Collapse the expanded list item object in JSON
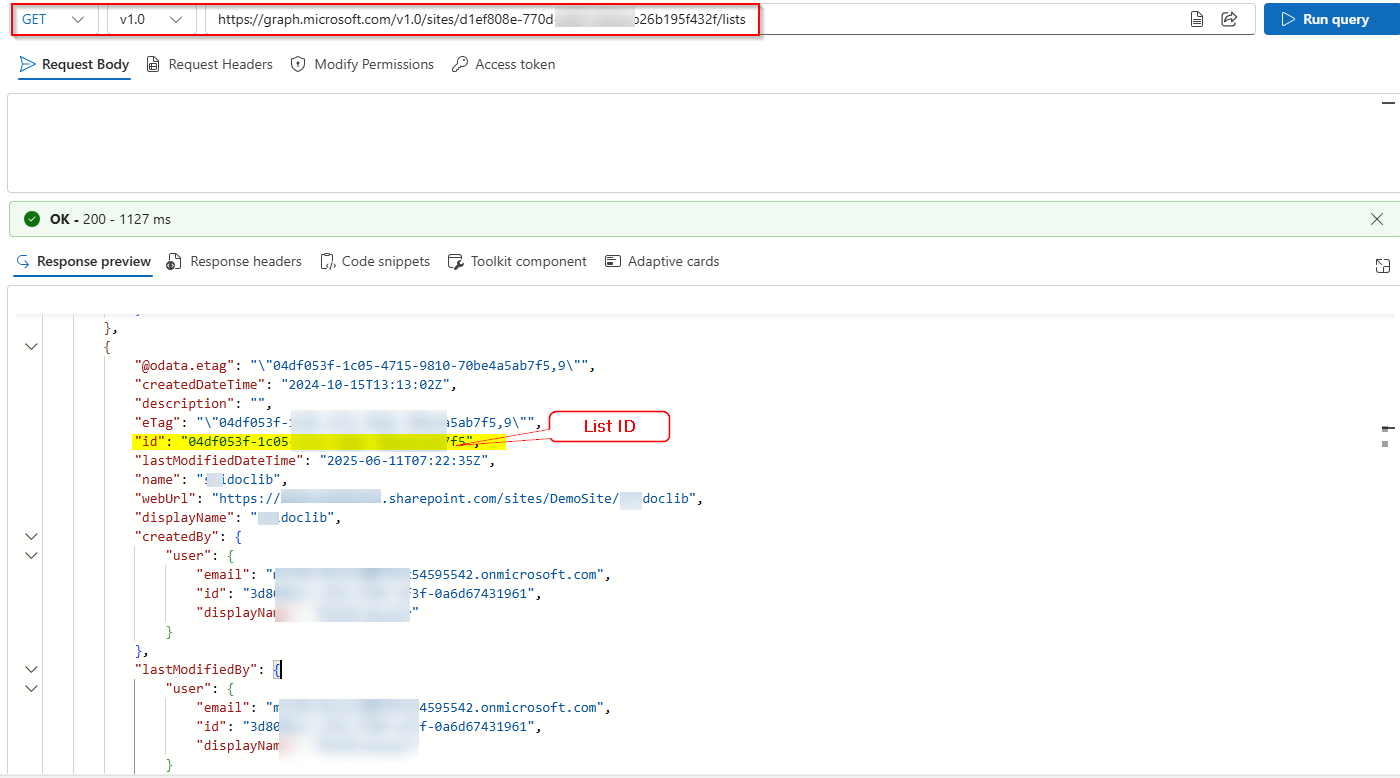 click(30, 346)
